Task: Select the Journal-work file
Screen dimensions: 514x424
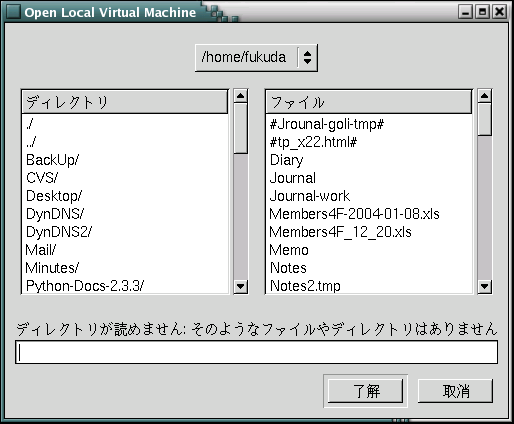Action: point(310,196)
